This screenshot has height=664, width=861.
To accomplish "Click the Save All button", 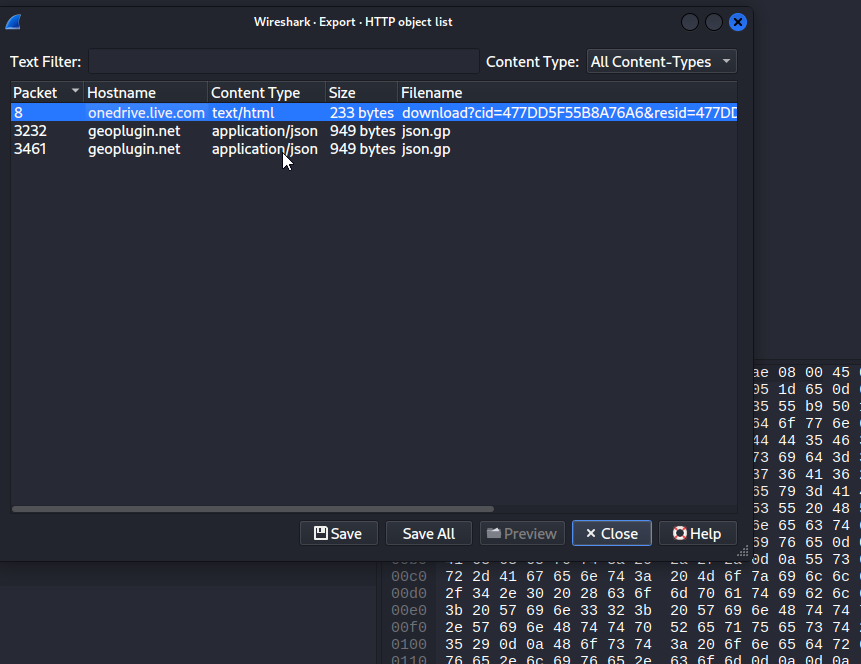I will point(428,533).
